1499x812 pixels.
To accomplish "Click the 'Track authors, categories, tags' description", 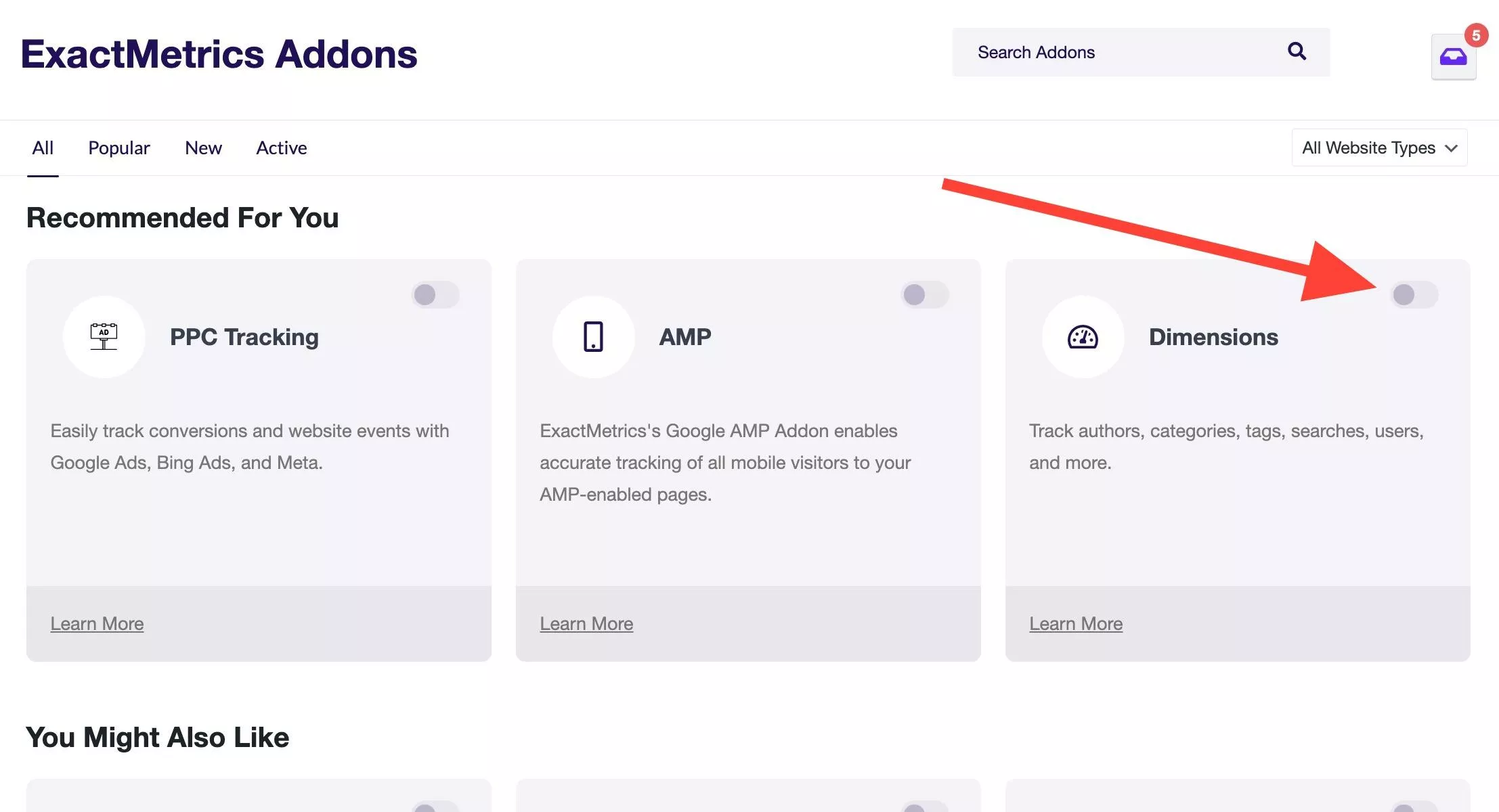I will 1226,447.
